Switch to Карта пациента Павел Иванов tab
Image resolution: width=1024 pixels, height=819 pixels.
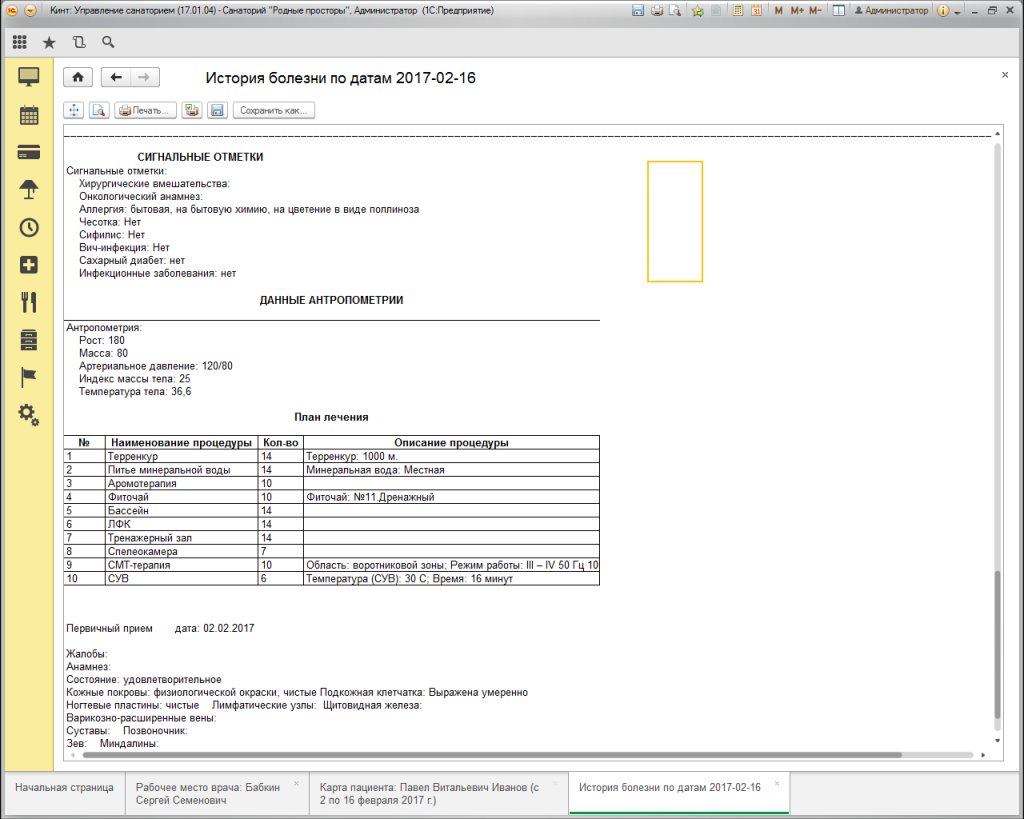[x=435, y=794]
